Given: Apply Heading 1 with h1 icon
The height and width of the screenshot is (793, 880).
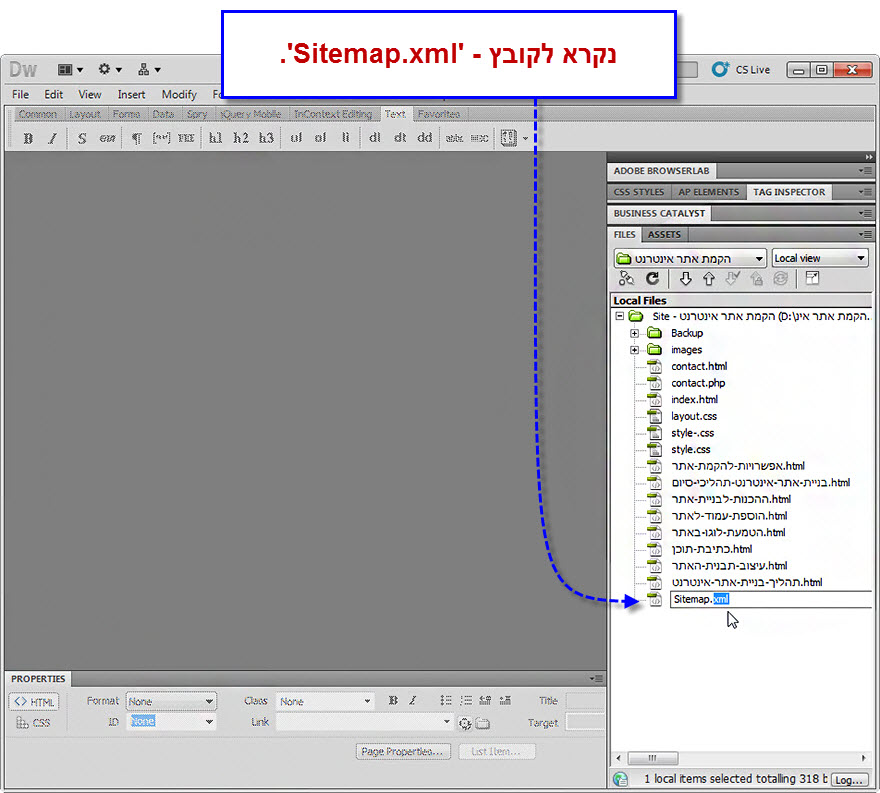Looking at the screenshot, I should click(x=216, y=138).
